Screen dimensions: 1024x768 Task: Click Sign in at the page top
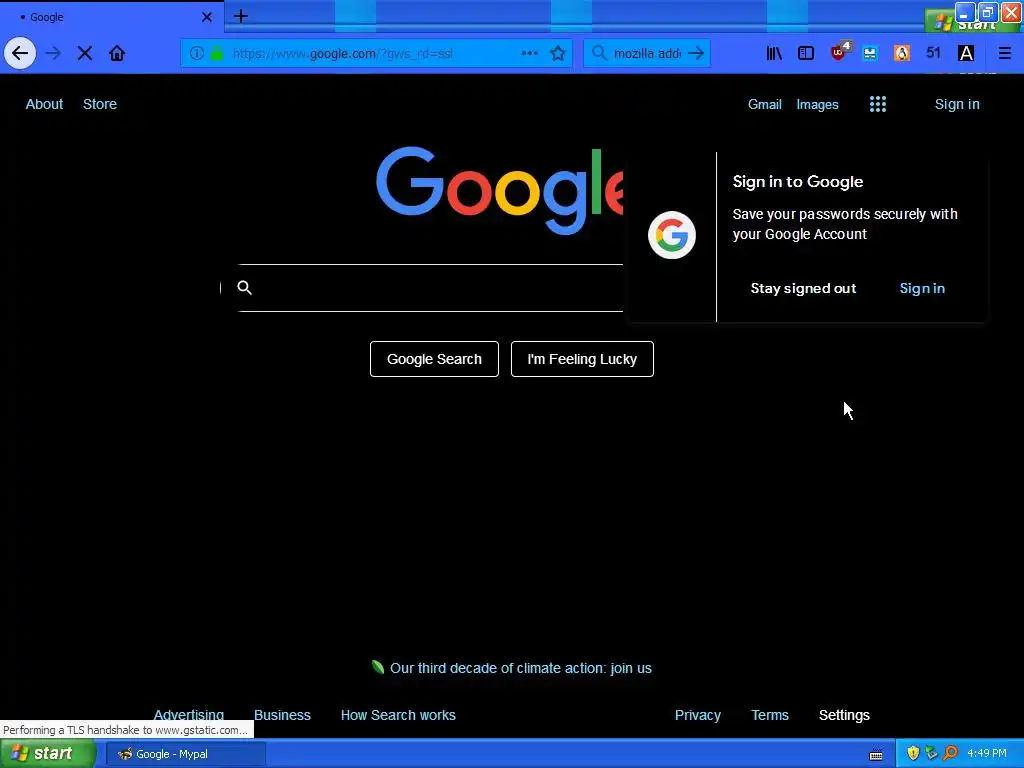pos(957,104)
